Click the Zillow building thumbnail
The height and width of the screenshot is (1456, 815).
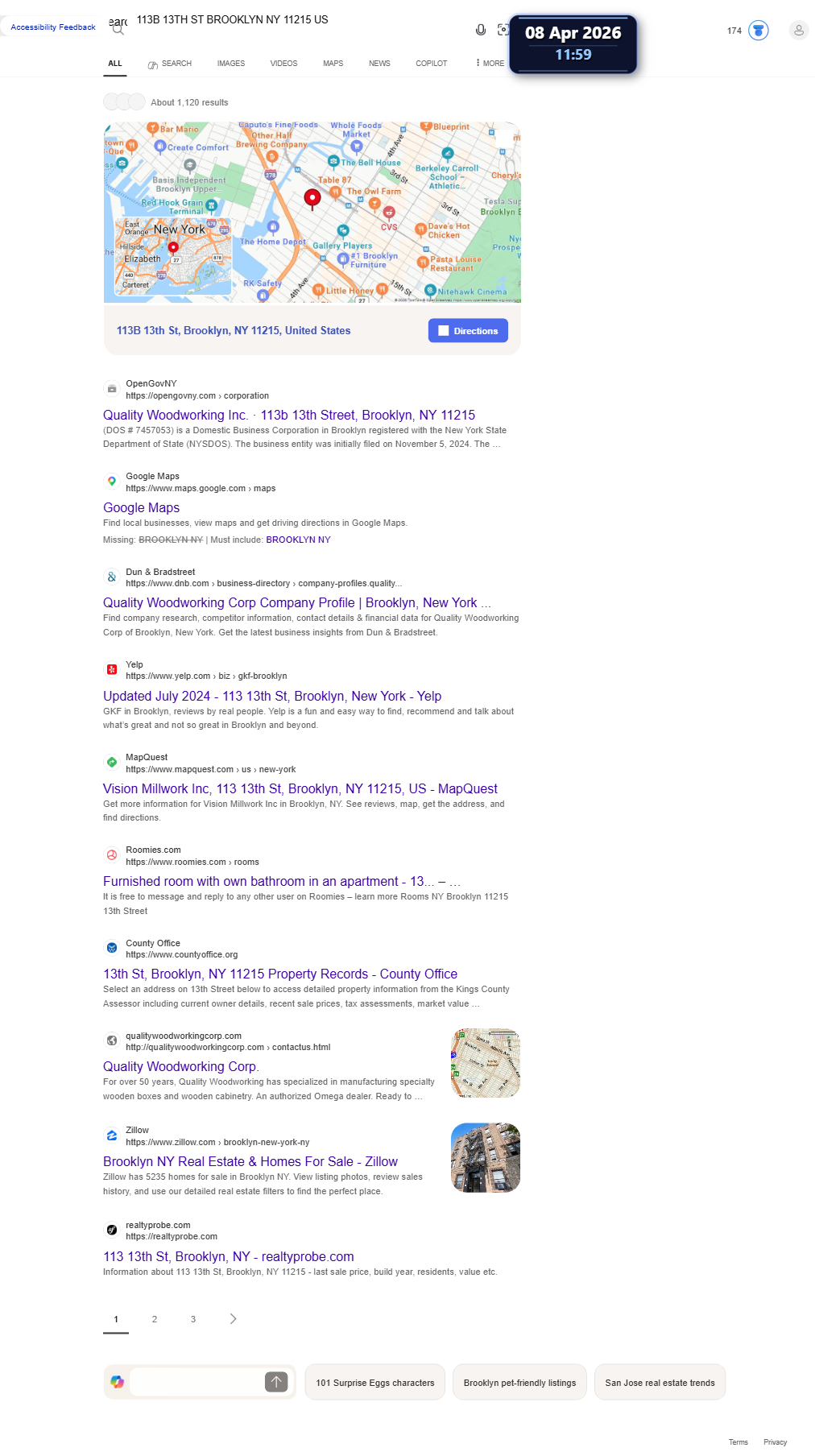coord(486,1158)
